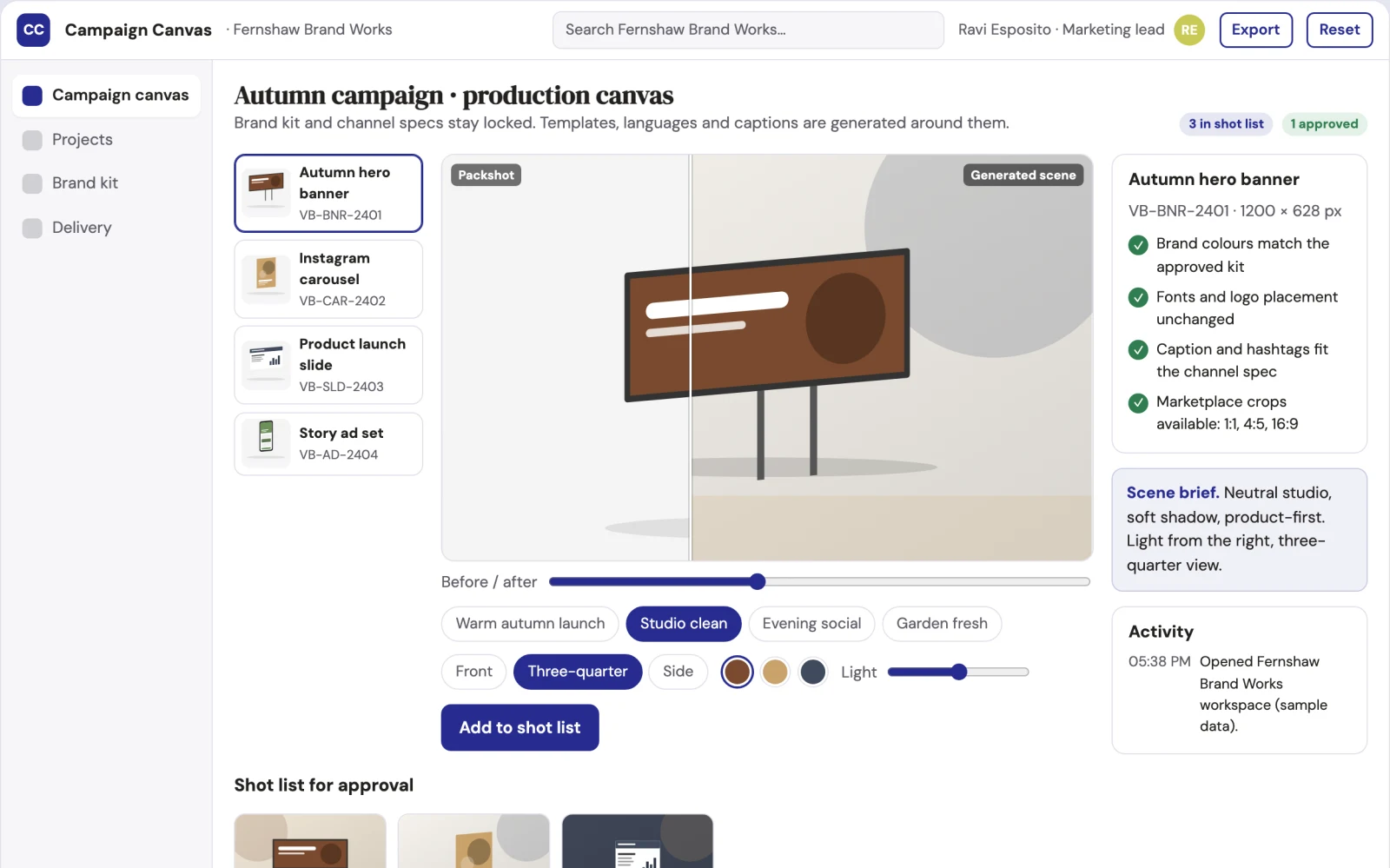
Task: Click the check icon beside Fonts and logo placement
Action: [x=1138, y=298]
